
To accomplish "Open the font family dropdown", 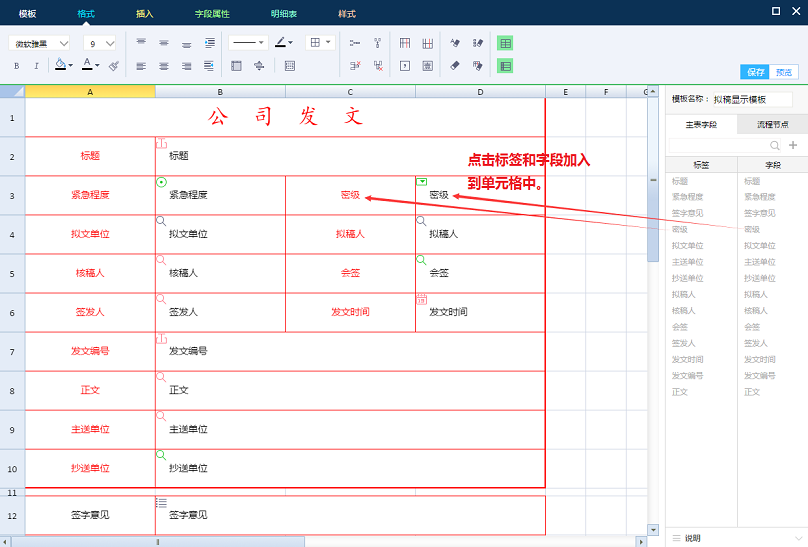I will (x=40, y=43).
